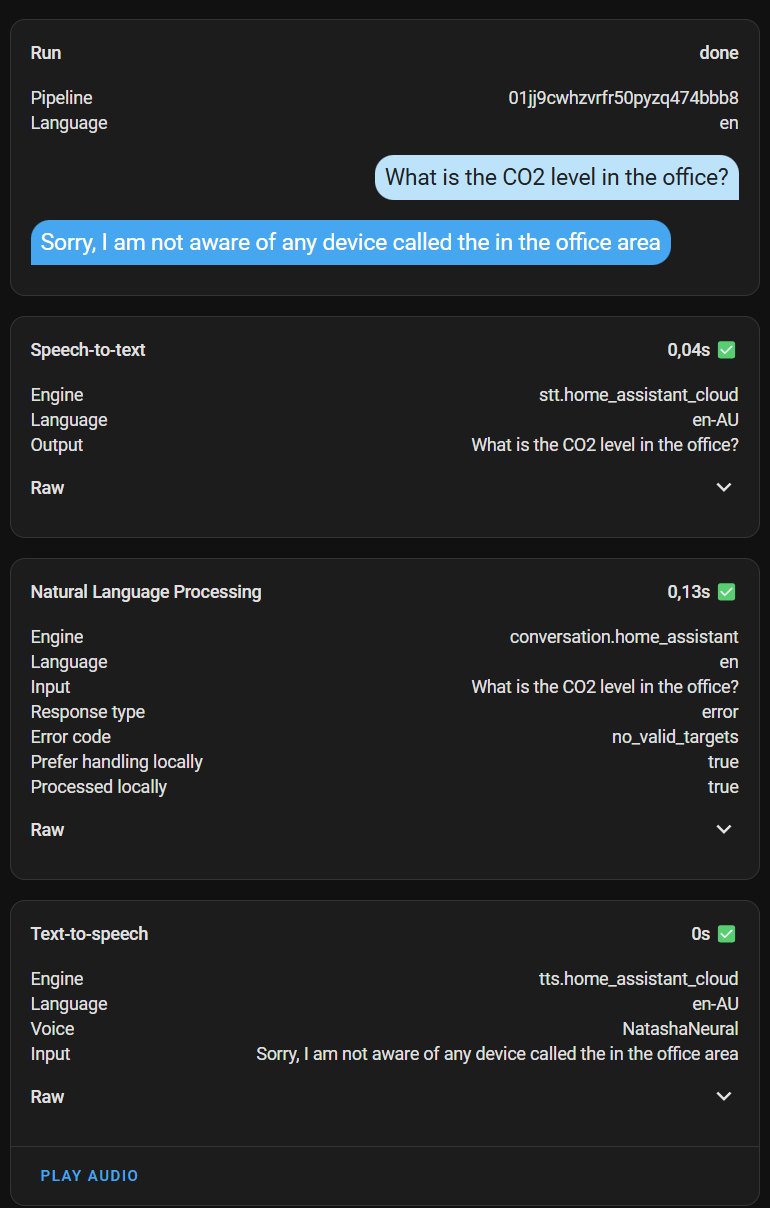
Task: Click the green checkmark in Text-to-speech card
Action: click(x=727, y=934)
